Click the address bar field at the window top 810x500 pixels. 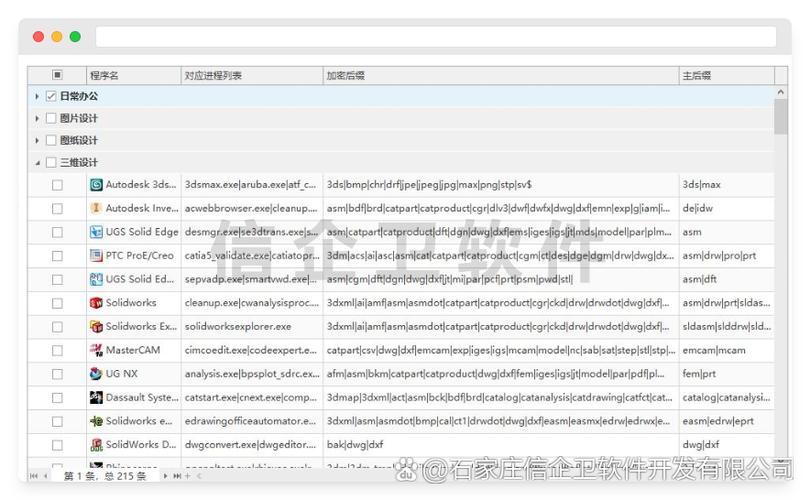[x=435, y=37]
